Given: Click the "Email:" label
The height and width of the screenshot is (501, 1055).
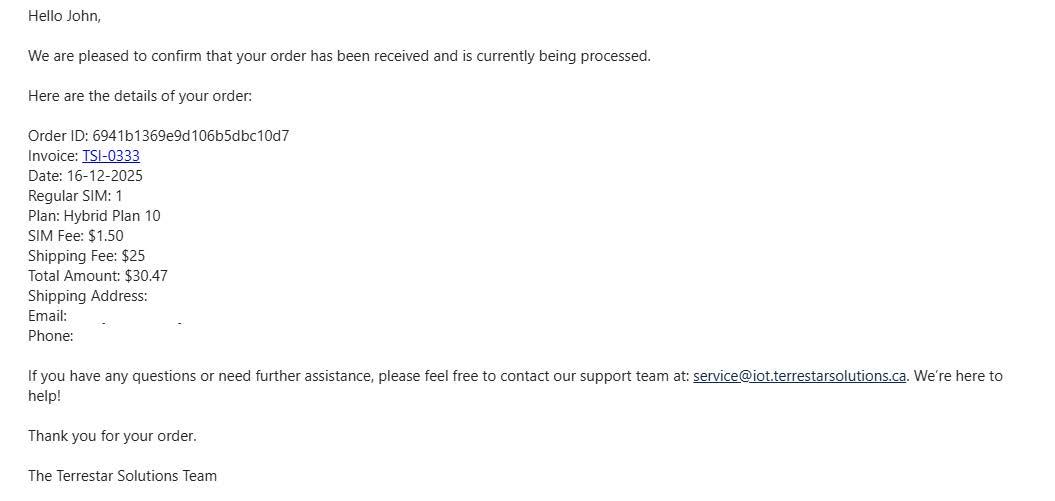Looking at the screenshot, I should pos(47,316).
